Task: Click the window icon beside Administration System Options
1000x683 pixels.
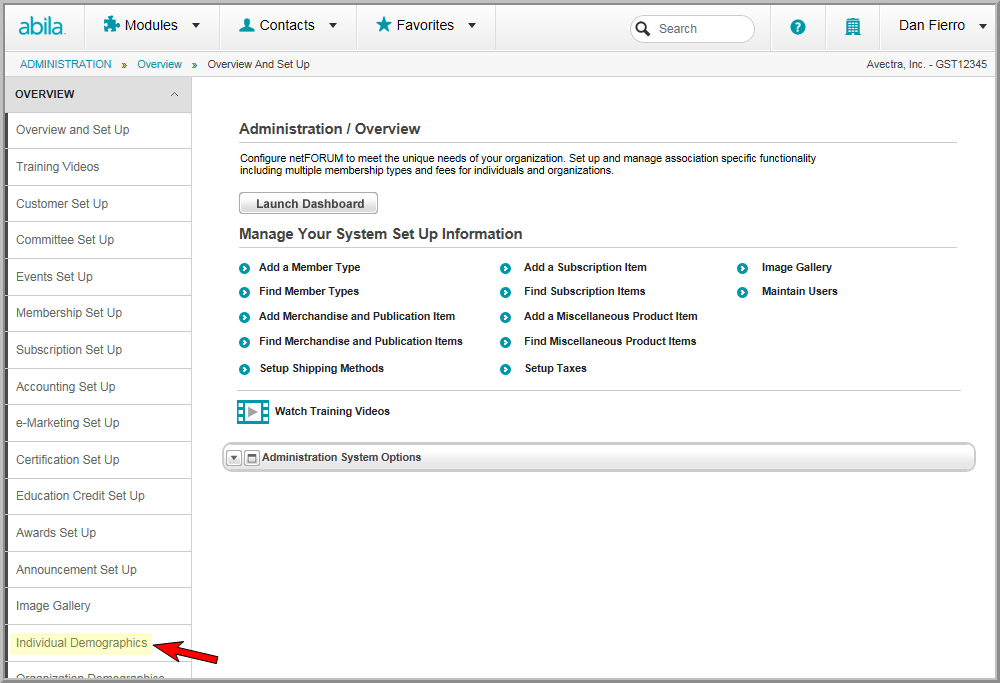Action: point(252,458)
